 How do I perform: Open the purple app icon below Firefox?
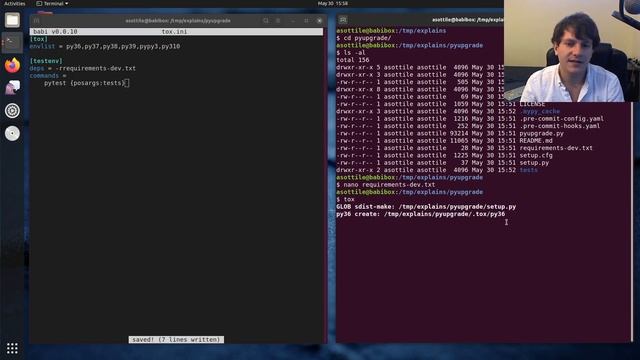[12, 88]
